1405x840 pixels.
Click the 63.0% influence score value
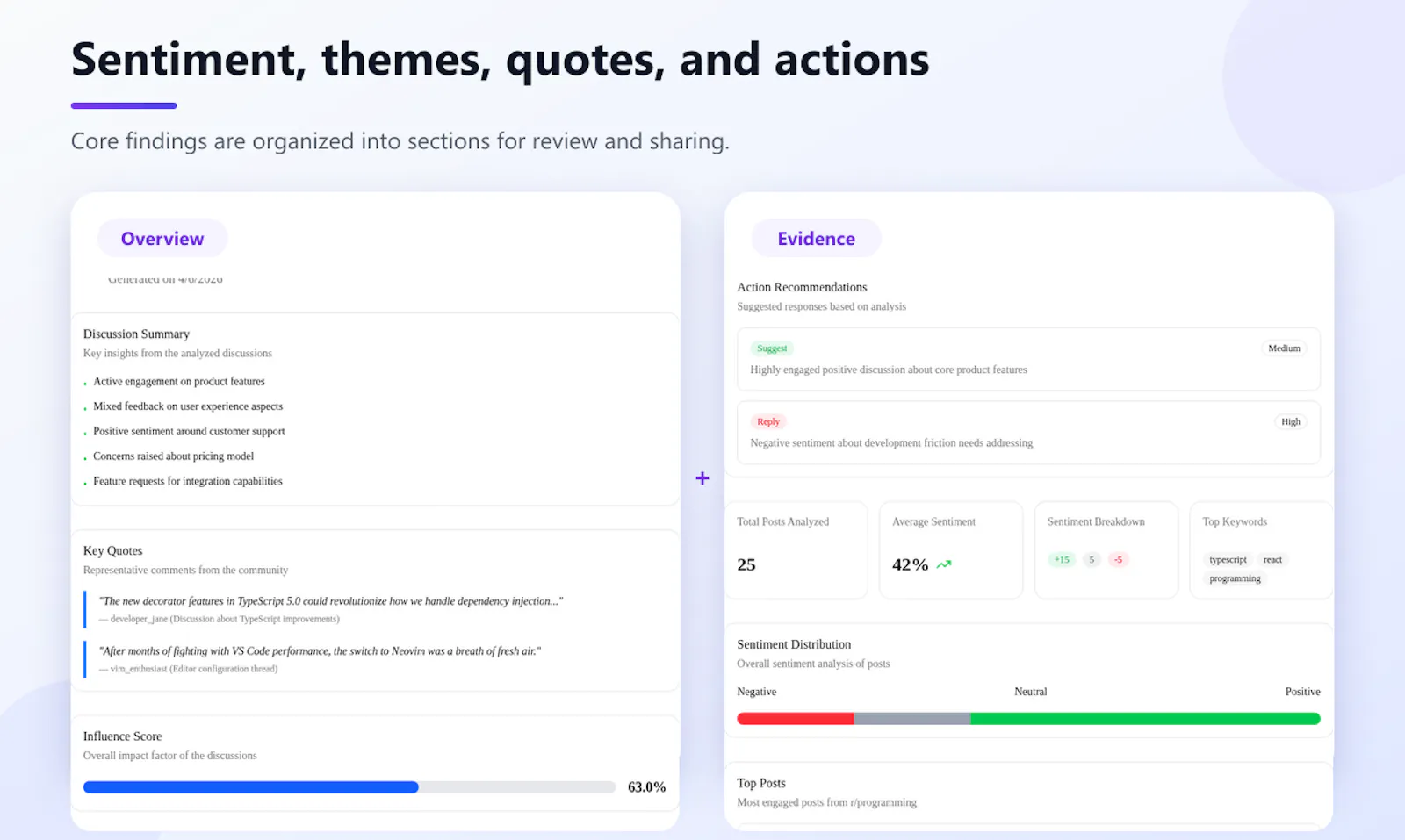tap(646, 787)
